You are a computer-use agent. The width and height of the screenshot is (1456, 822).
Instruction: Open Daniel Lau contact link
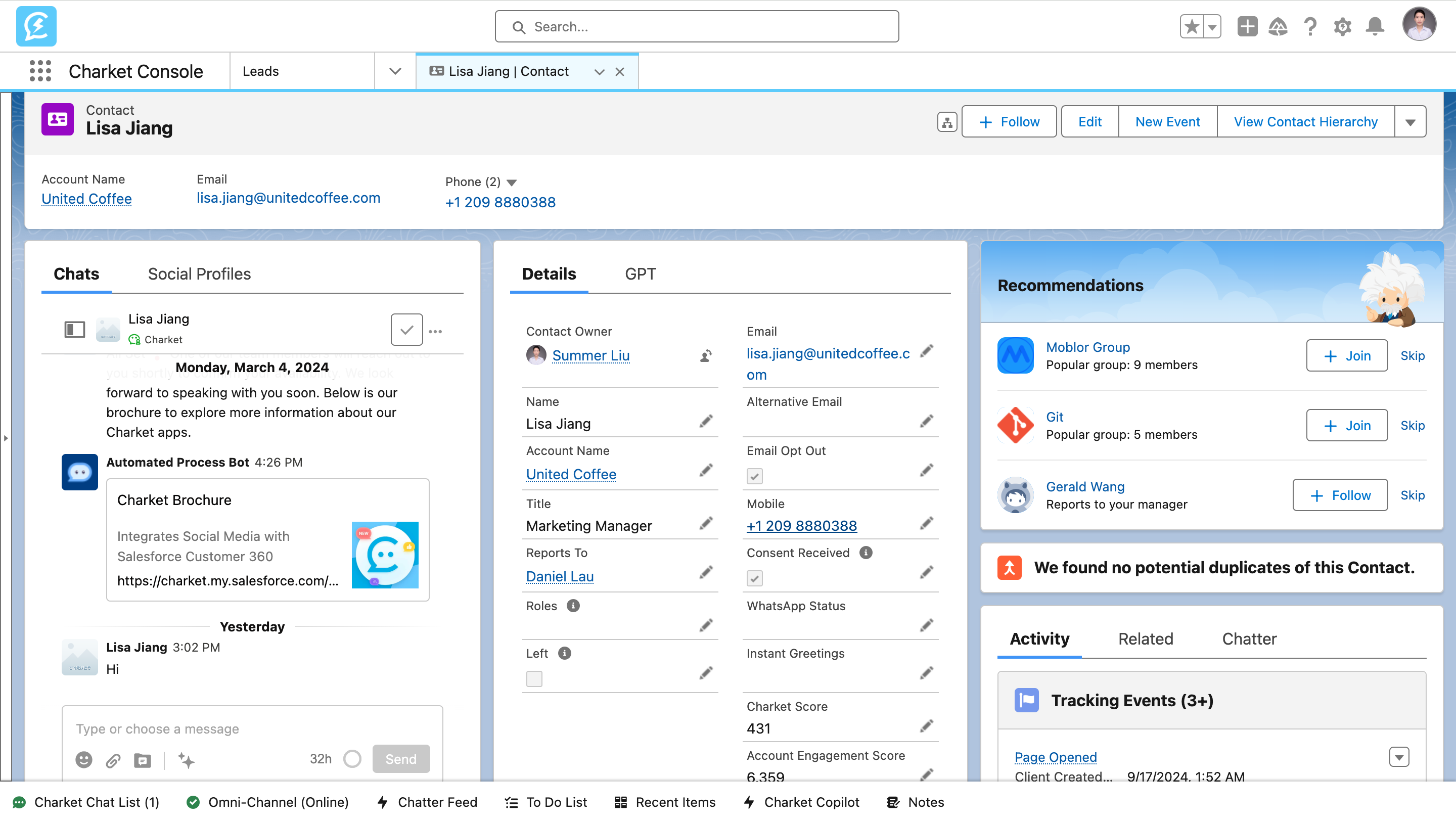560,576
